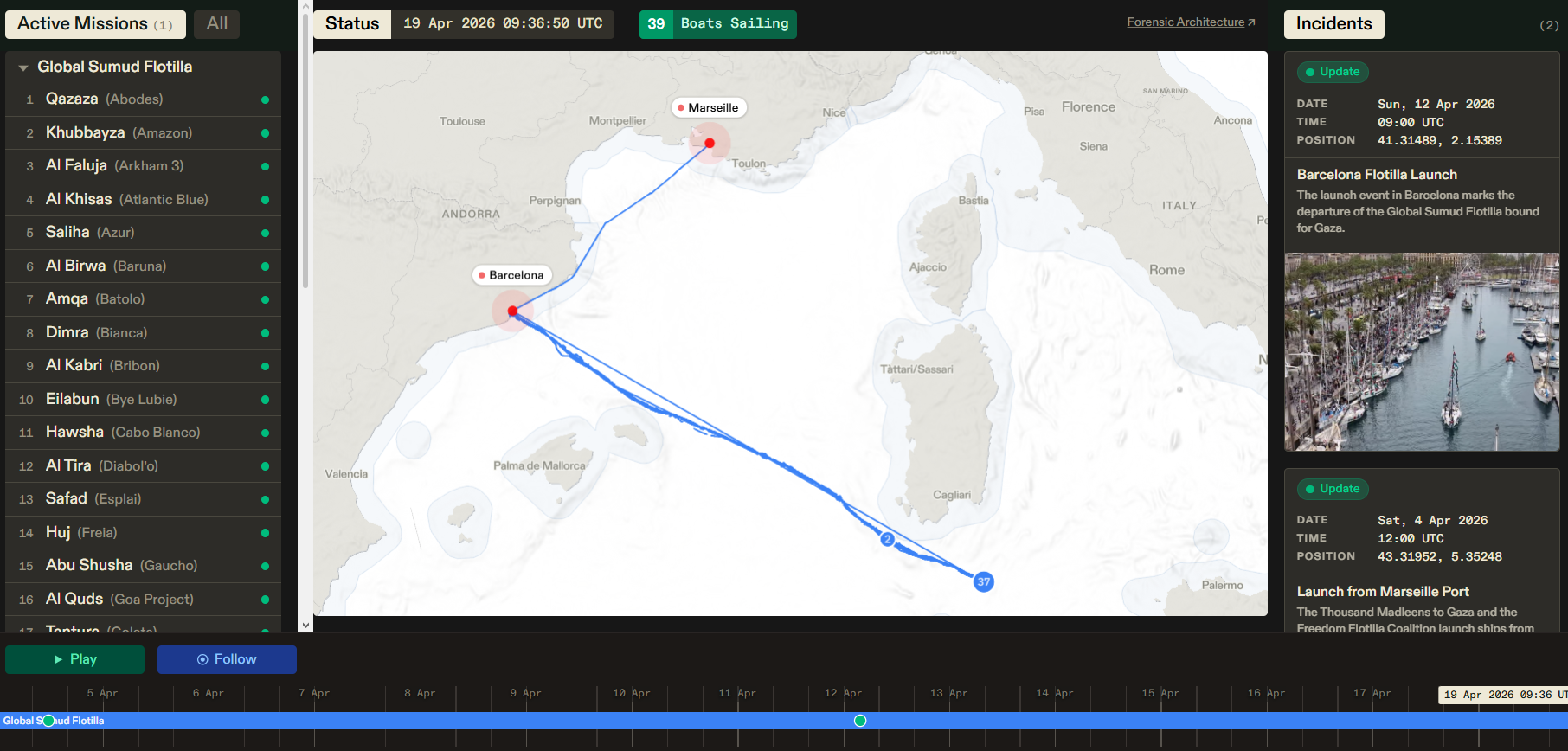
Task: Select the Active Missions tab
Action: 95,24
